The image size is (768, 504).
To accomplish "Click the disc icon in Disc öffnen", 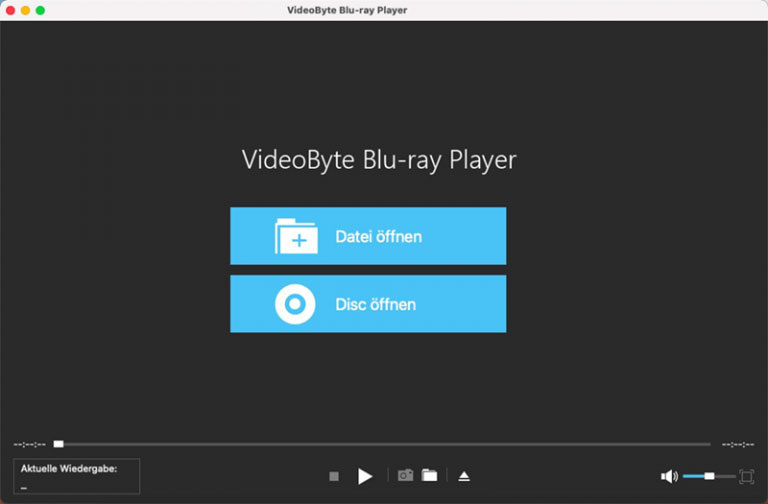I will 295,304.
